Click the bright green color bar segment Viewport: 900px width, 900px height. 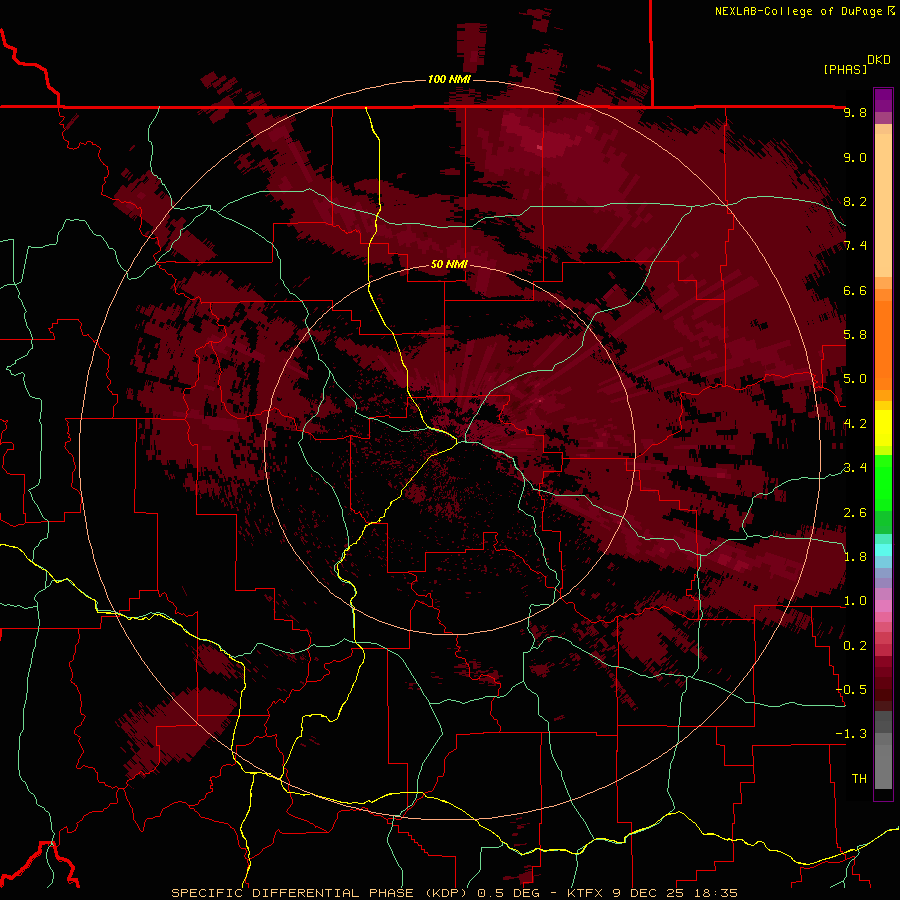[x=883, y=483]
